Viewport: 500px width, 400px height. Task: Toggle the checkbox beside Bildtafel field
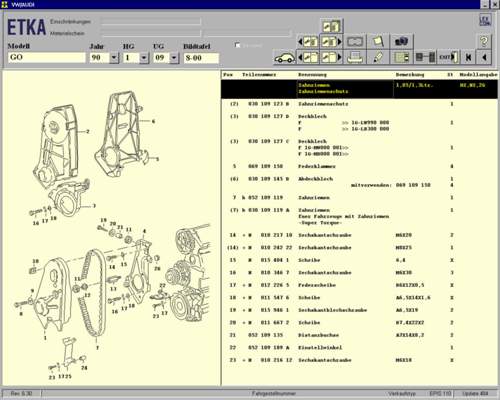click(x=237, y=45)
